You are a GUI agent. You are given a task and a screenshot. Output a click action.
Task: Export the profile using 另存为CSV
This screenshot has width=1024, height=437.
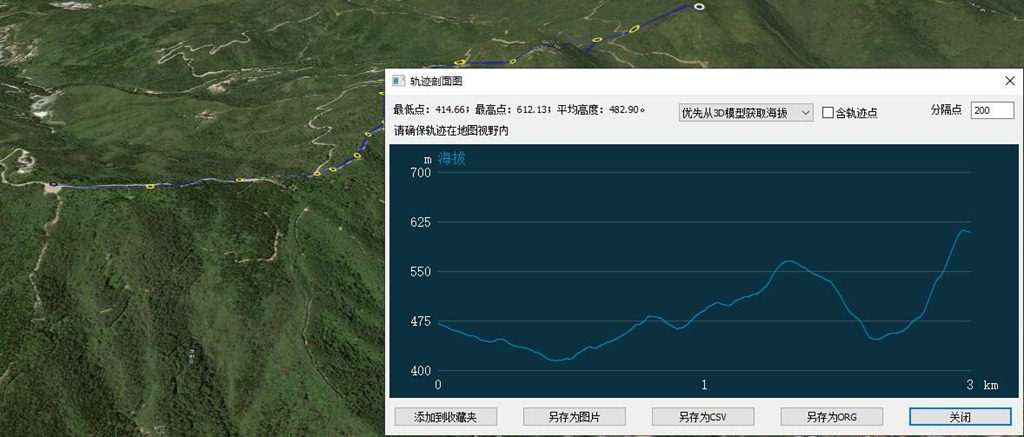702,417
